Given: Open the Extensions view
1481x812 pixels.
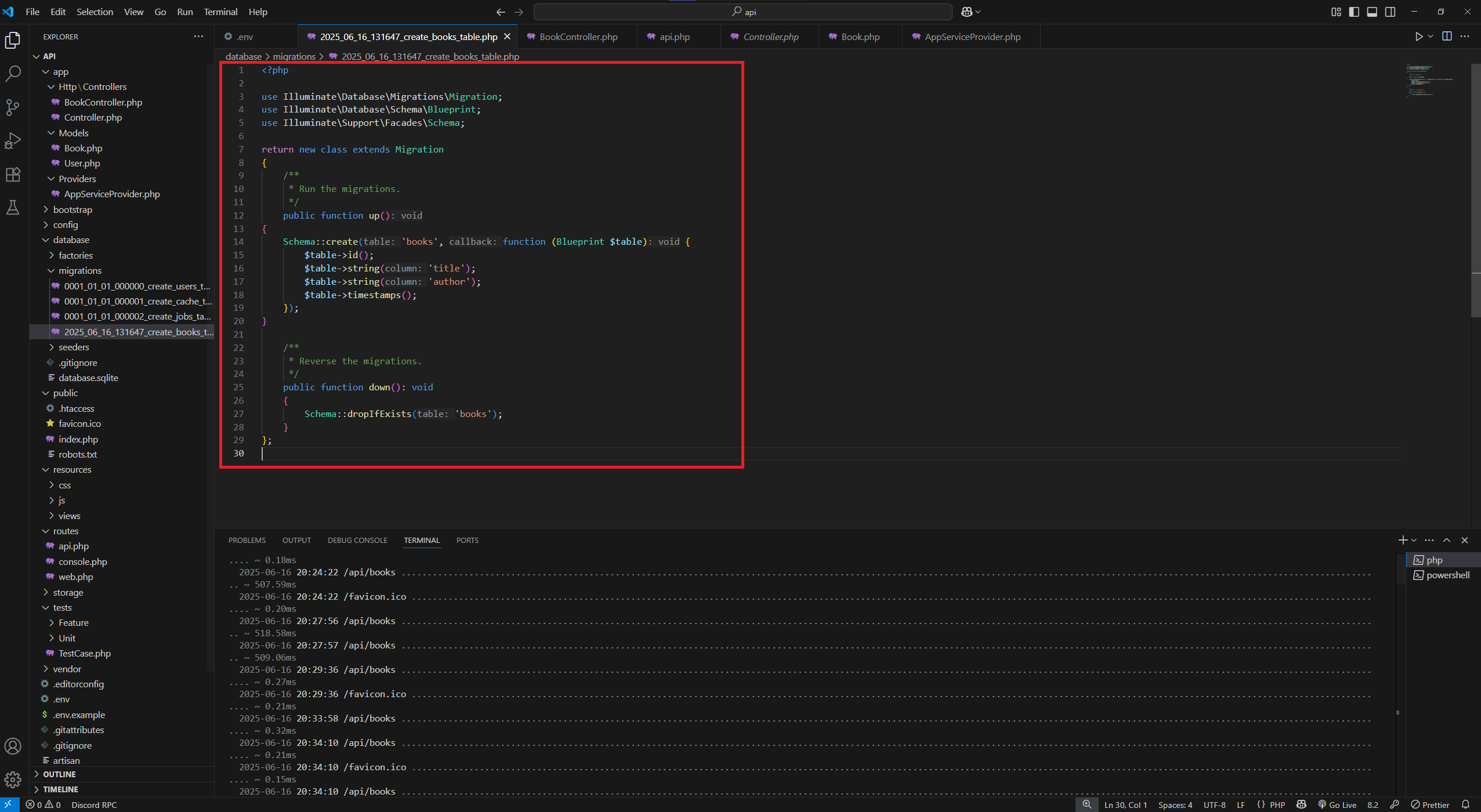Looking at the screenshot, I should (13, 174).
